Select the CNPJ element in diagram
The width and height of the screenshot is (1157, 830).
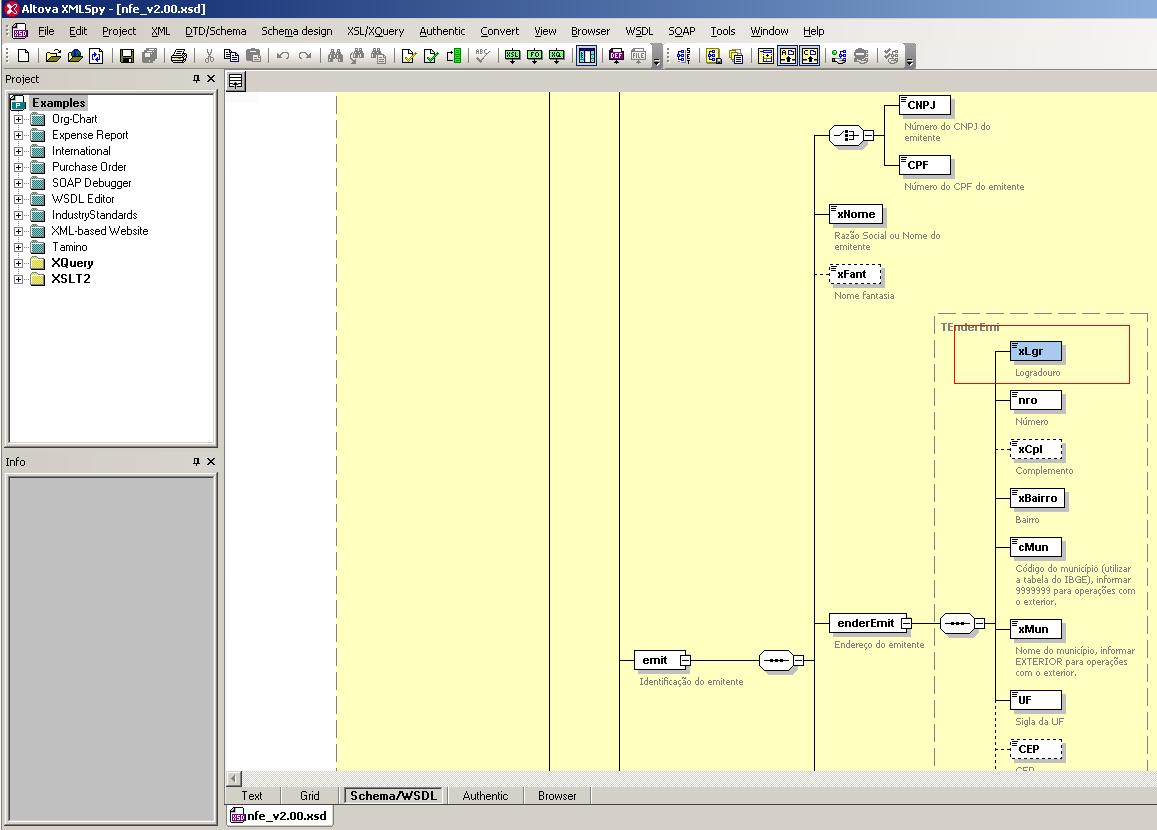[927, 105]
